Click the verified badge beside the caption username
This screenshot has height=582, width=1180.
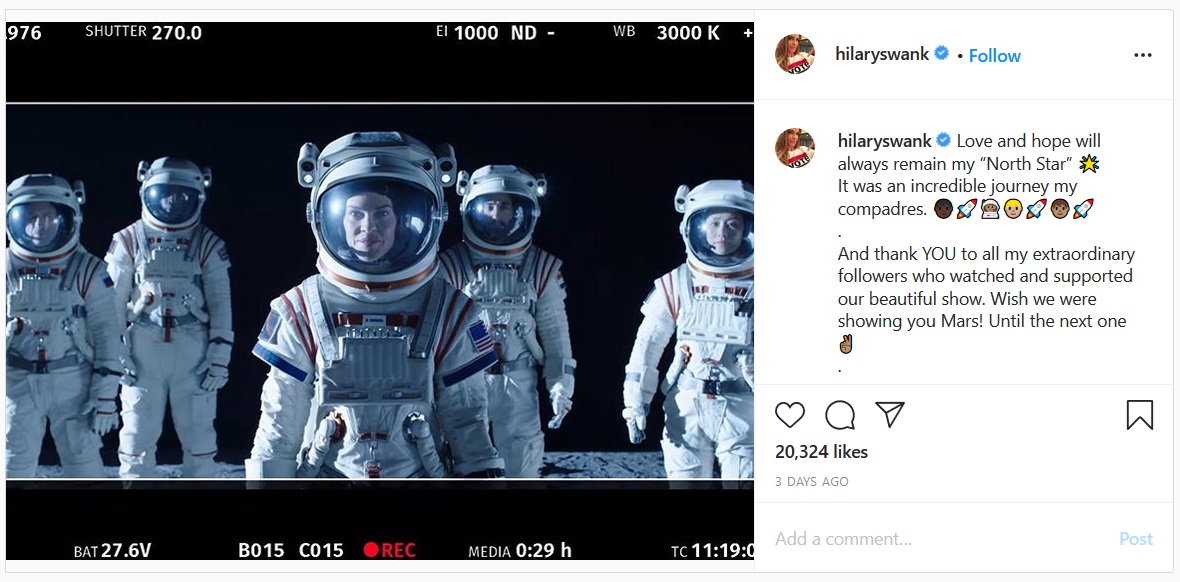tap(944, 141)
